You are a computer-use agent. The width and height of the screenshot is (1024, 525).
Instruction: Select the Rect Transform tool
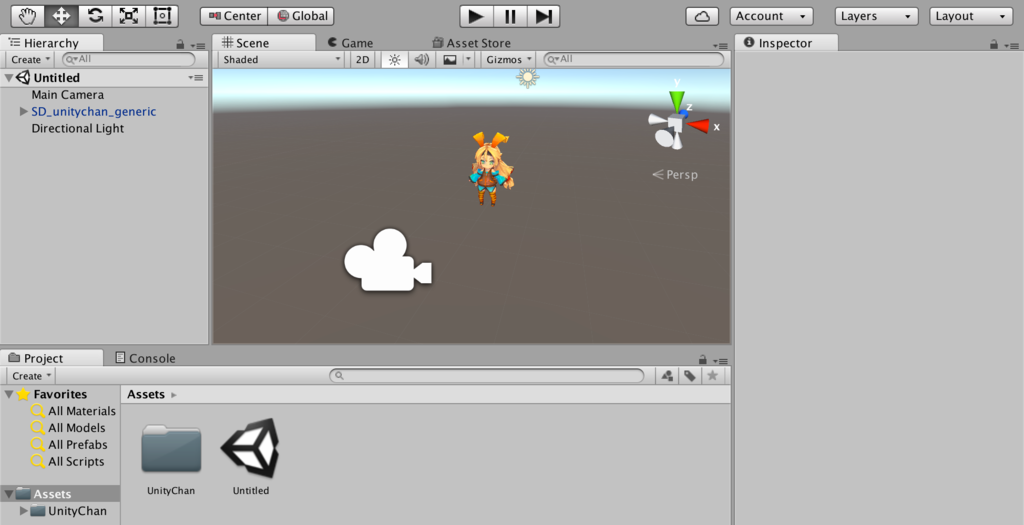pos(162,16)
